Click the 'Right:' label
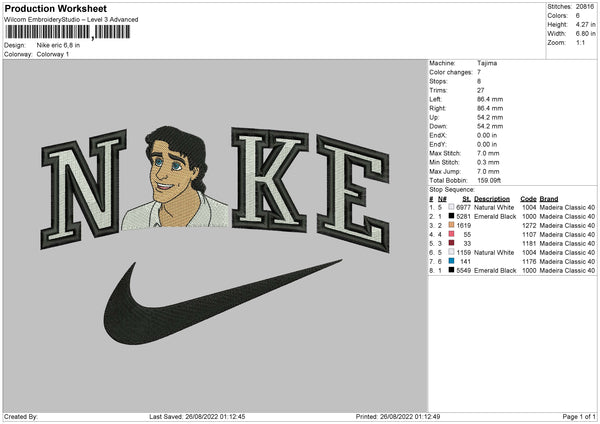 (x=437, y=108)
